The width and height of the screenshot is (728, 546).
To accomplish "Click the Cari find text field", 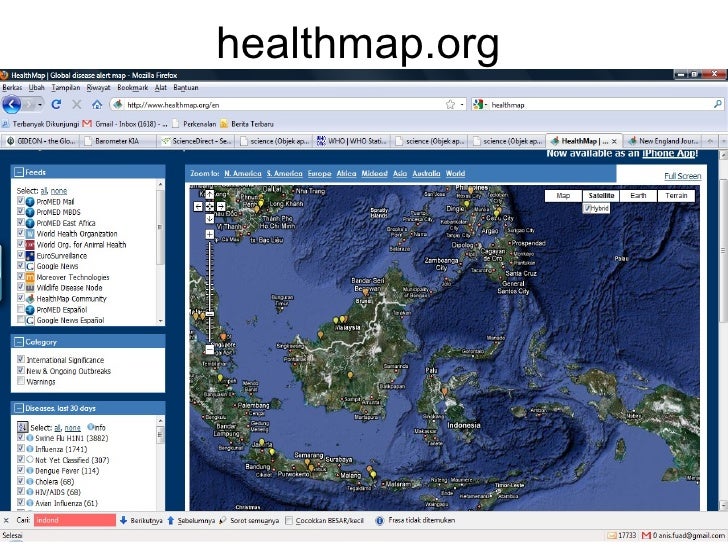I will coord(74,520).
